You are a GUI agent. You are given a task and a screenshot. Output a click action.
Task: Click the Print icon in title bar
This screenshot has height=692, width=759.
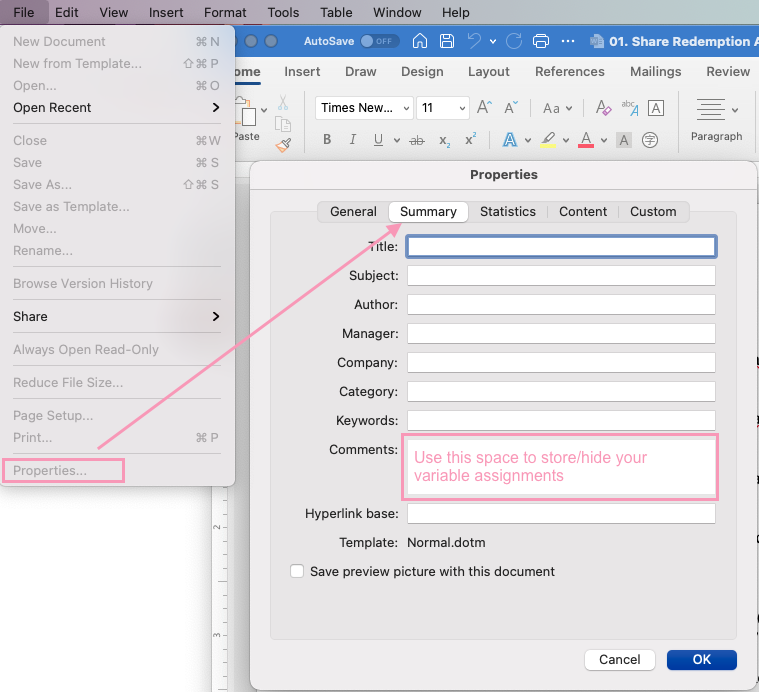pyautogui.click(x=541, y=41)
